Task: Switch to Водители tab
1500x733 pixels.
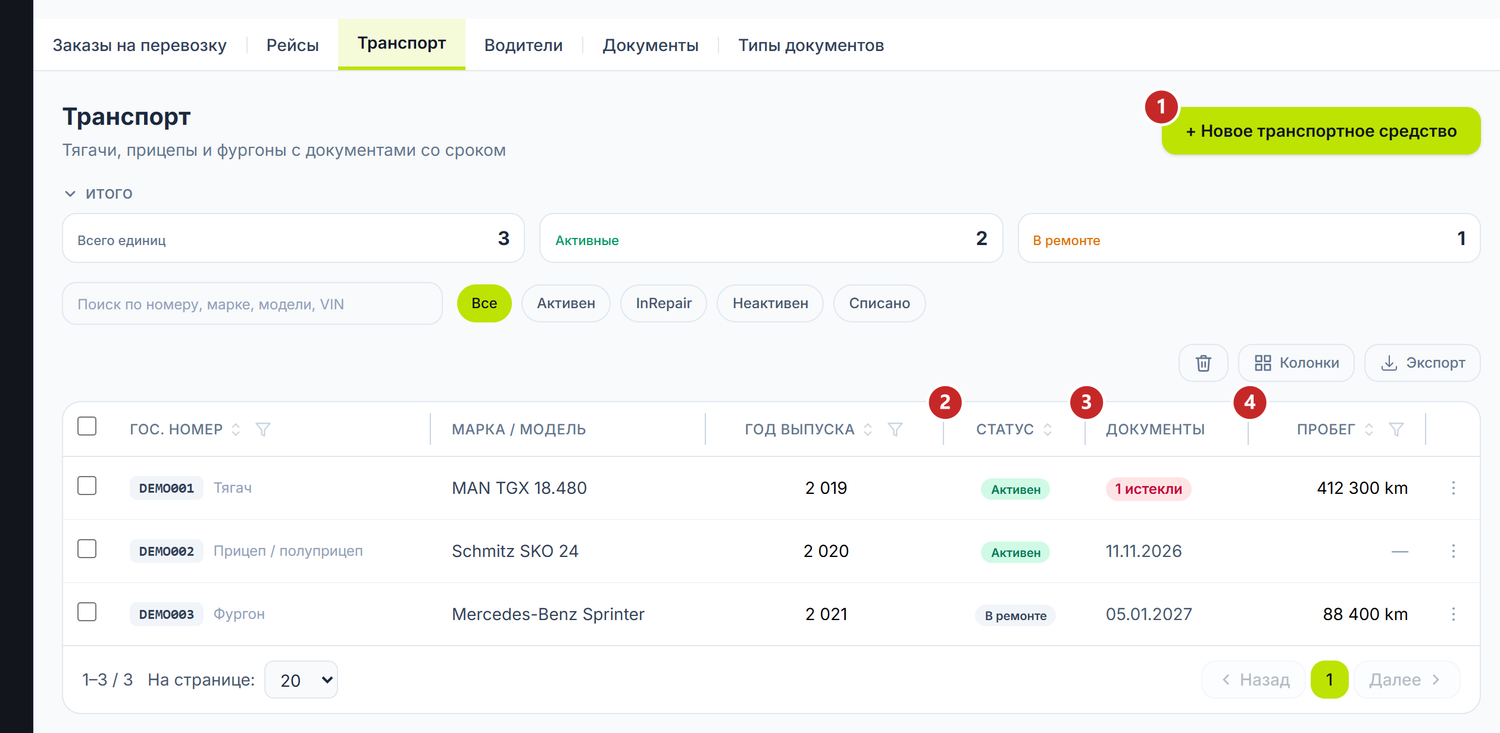Action: tap(523, 45)
